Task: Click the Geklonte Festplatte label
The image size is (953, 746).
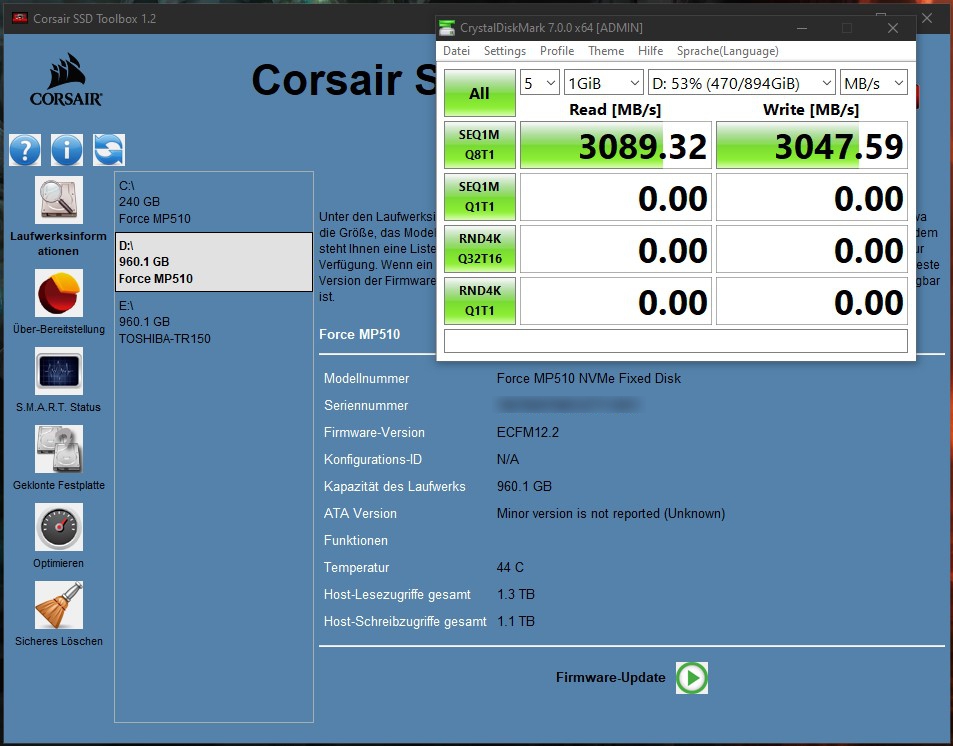Action: click(x=58, y=485)
